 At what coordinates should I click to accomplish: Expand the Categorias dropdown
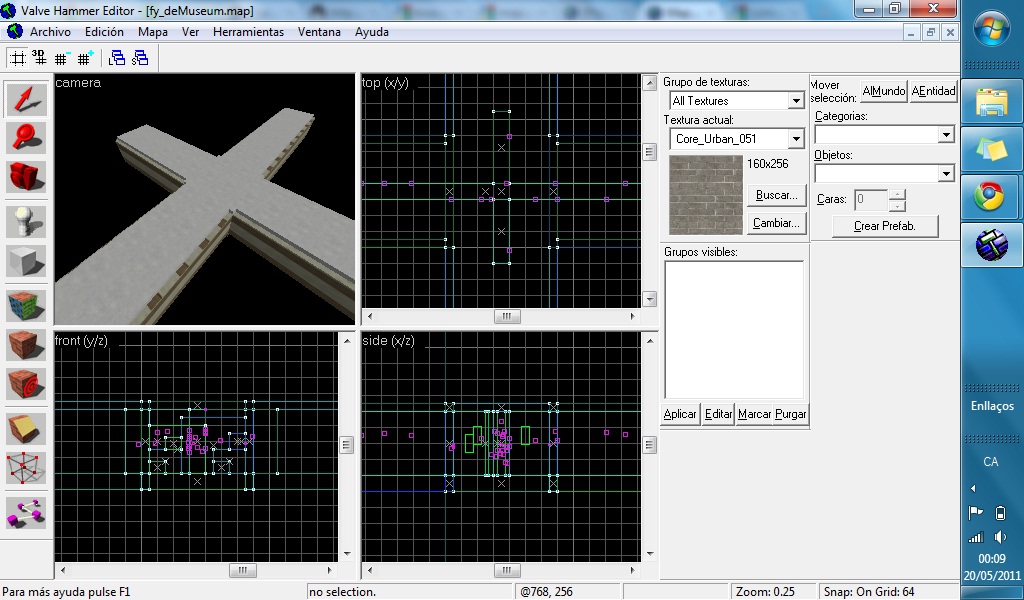point(946,134)
